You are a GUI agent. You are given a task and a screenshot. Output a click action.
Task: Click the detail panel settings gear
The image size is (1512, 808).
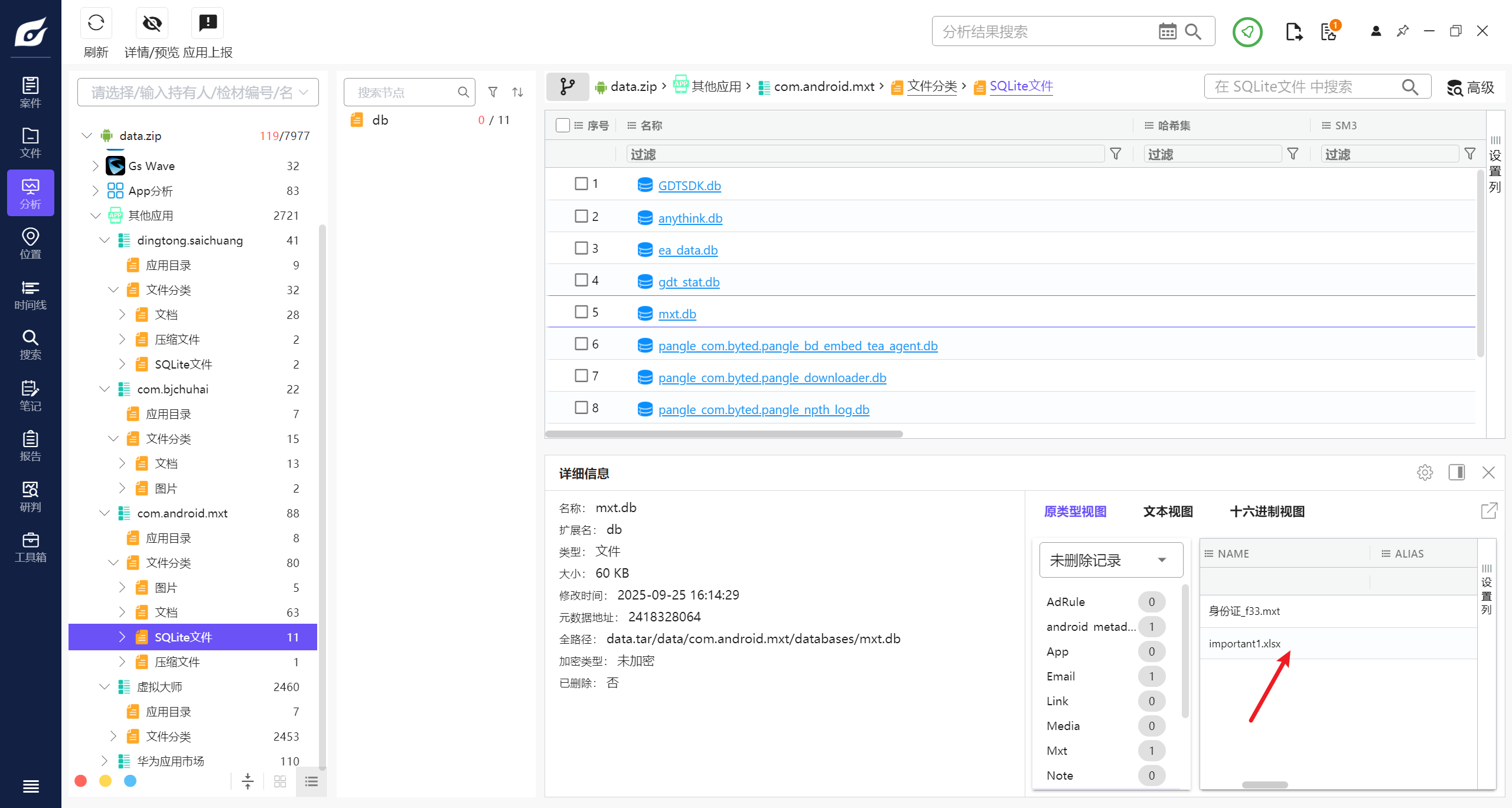[1425, 473]
